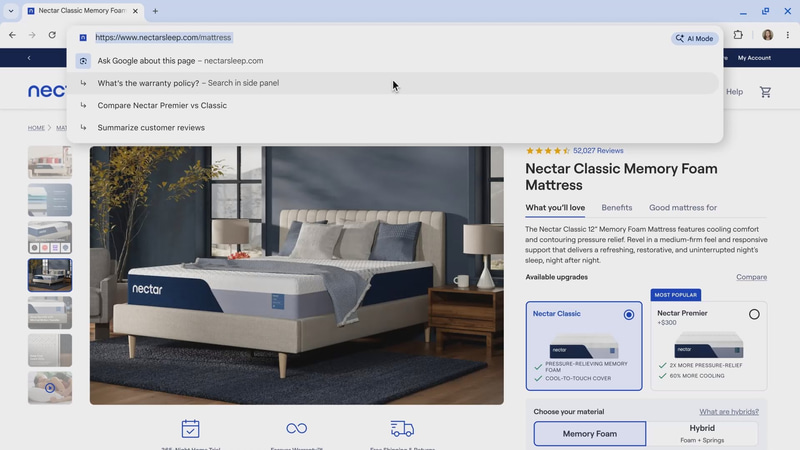Switch to Good mattress for tab

[x=683, y=208]
